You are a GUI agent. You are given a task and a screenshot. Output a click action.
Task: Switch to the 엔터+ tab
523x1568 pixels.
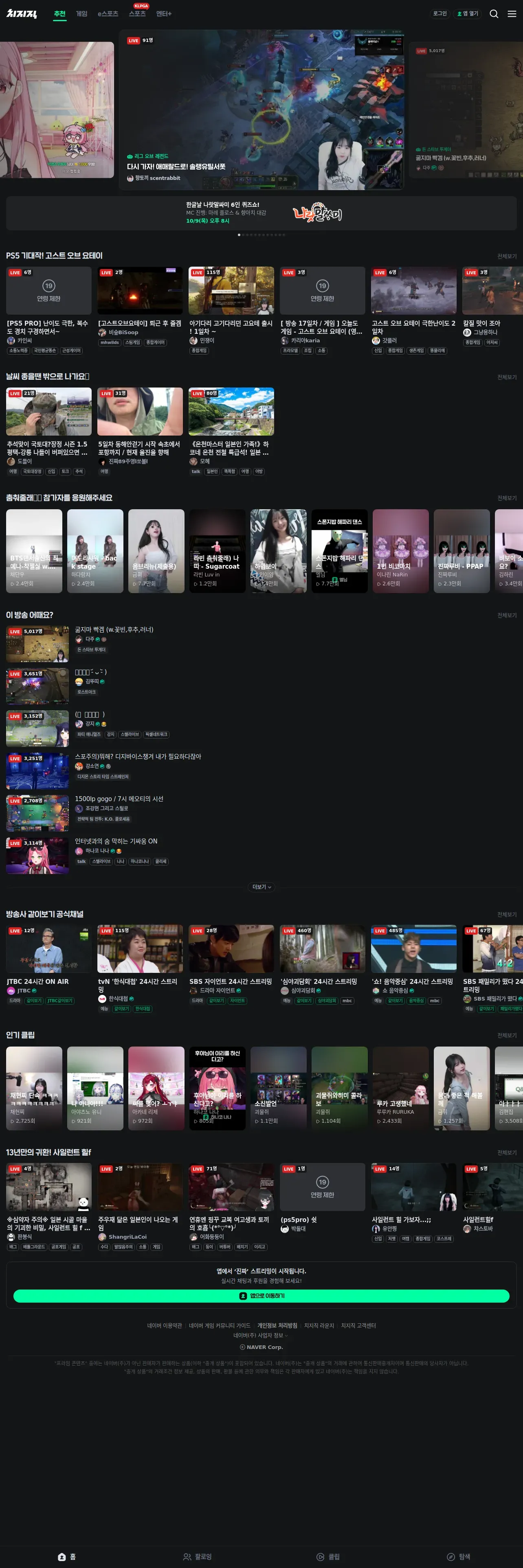164,13
